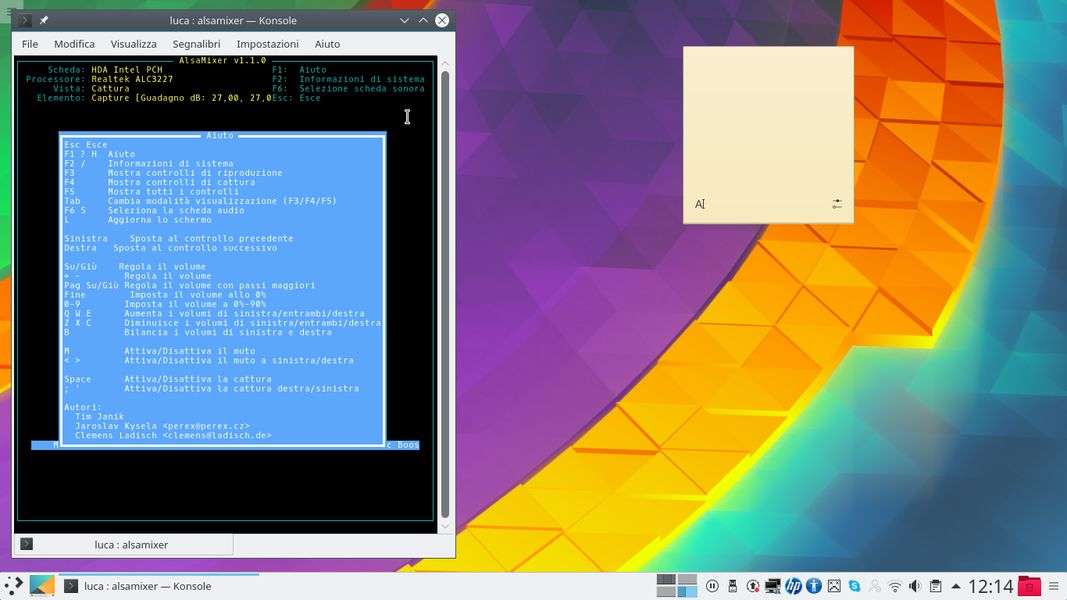
Task: Click the clipboard tray icon
Action: (935, 586)
